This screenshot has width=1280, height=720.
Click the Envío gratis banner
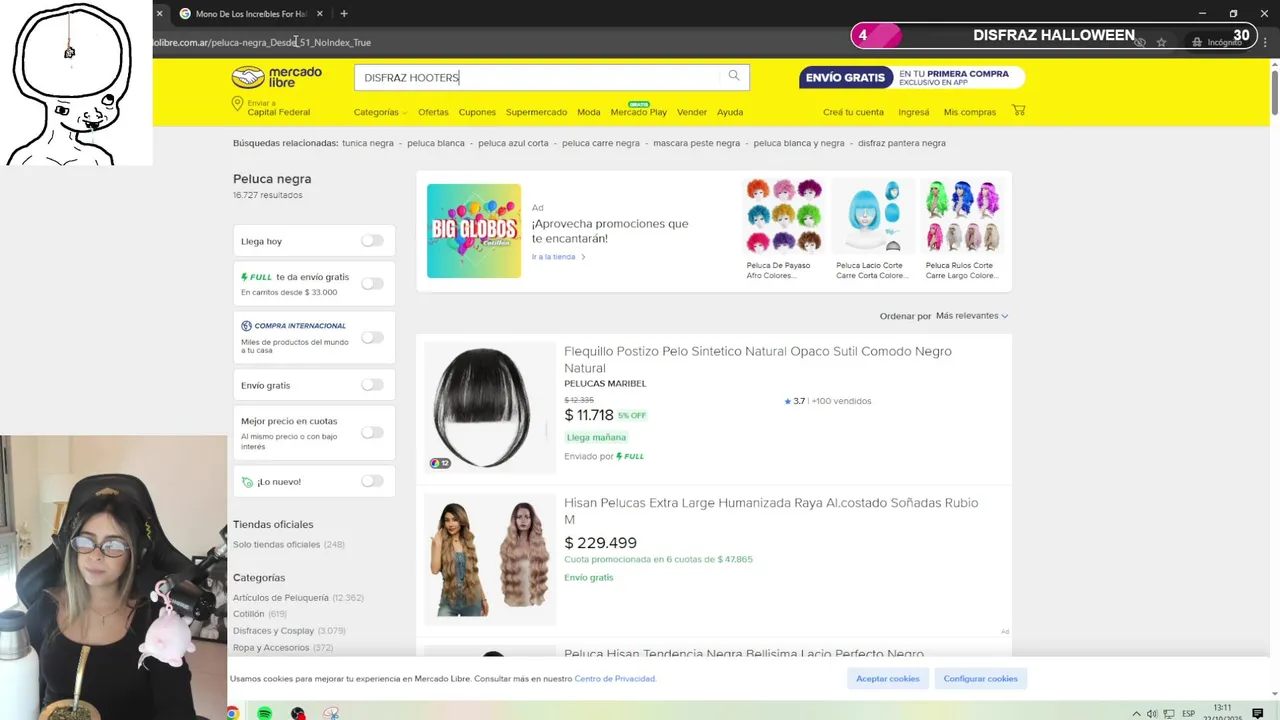point(911,77)
